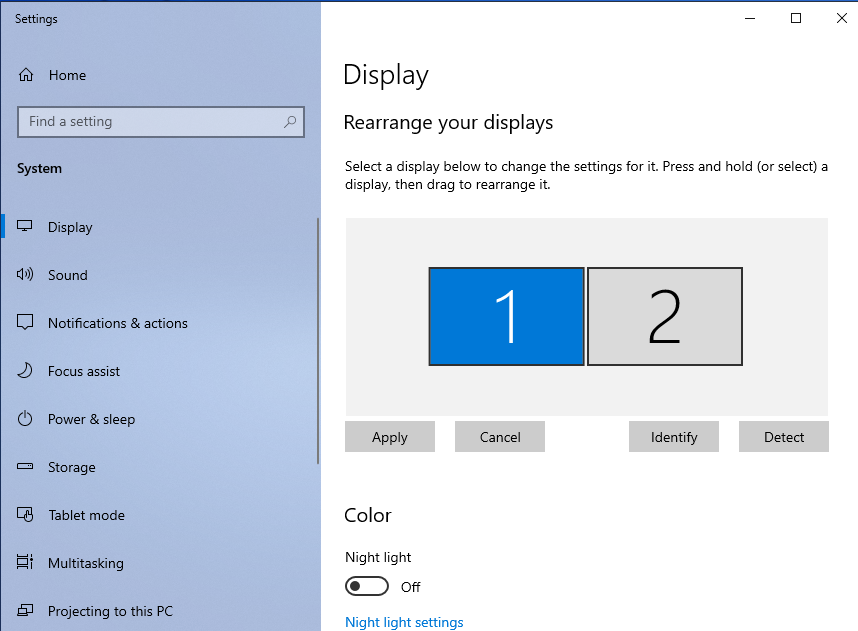Click Detect to find displays

tap(783, 437)
